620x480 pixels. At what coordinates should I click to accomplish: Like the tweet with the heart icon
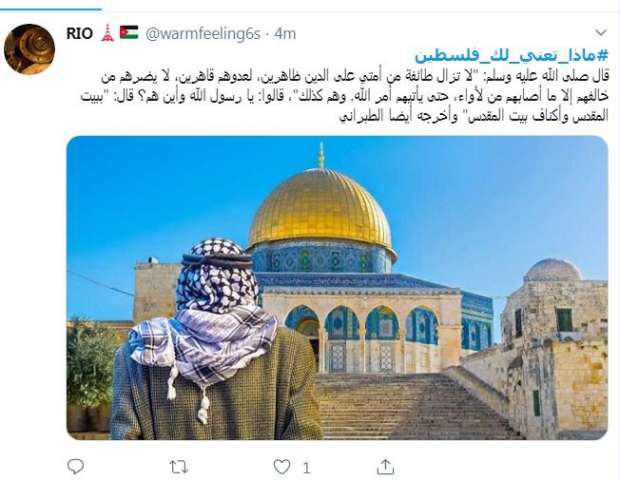[x=282, y=467]
